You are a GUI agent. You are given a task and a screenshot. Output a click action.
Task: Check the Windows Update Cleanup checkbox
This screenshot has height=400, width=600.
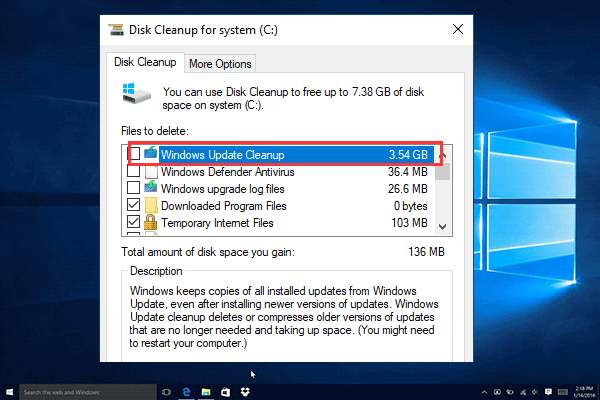tap(134, 154)
